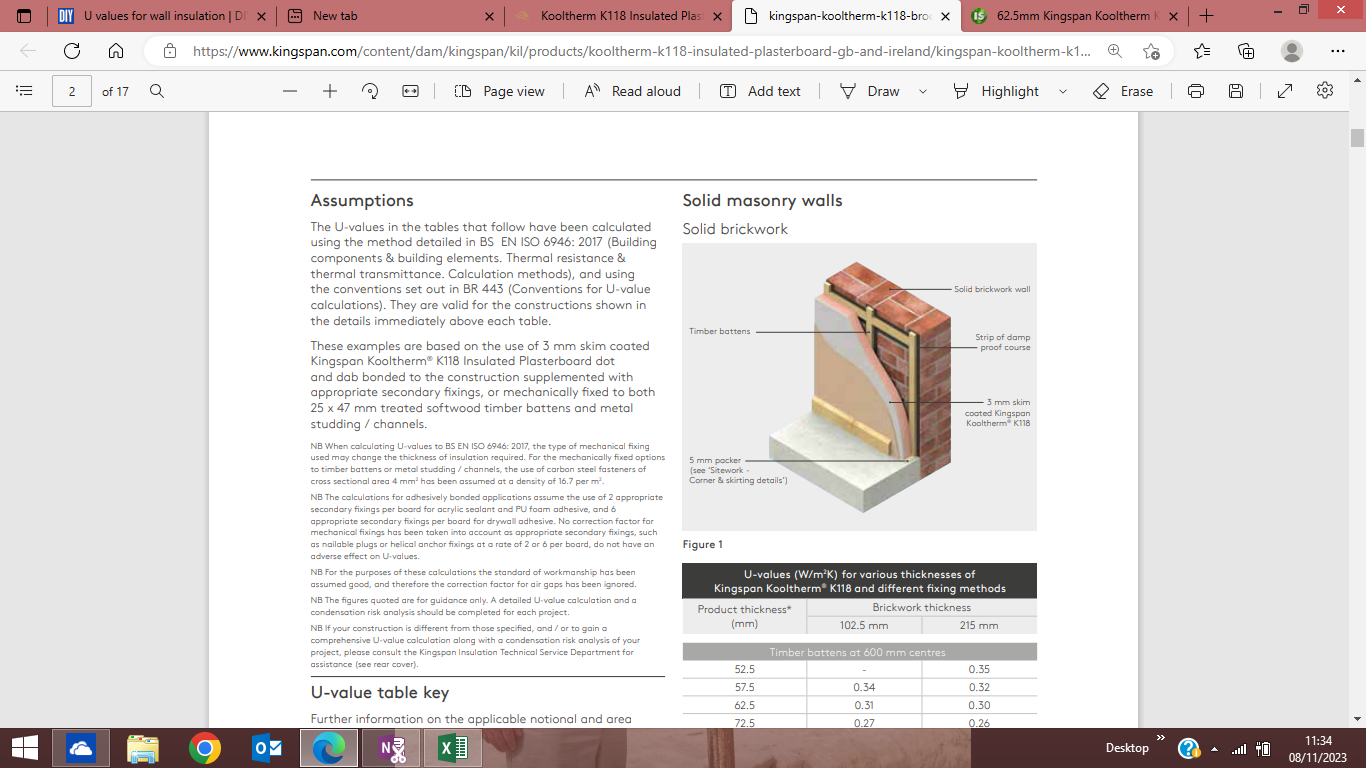Open the Draw pen options dropdown

[922, 91]
